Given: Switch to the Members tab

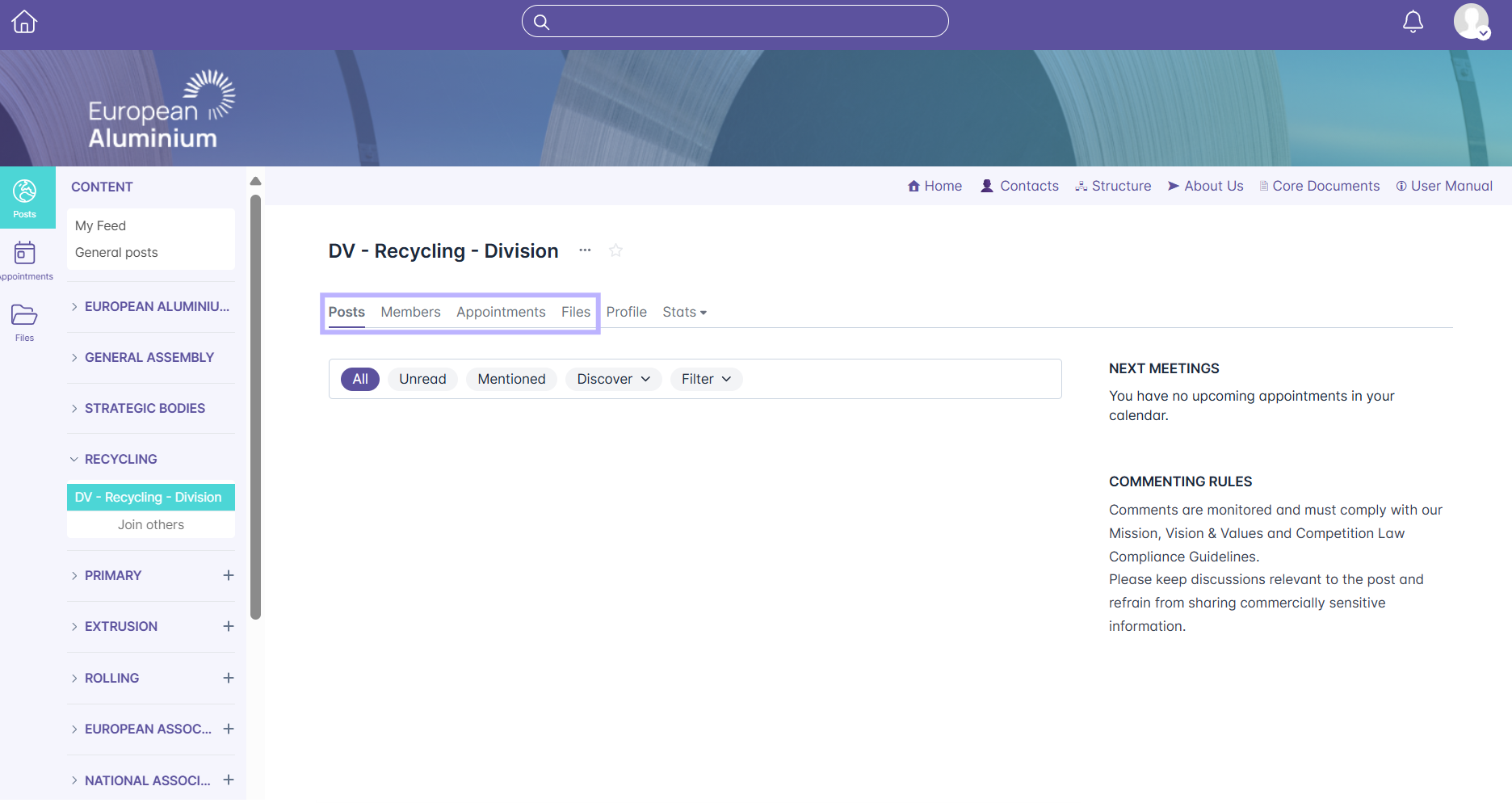Looking at the screenshot, I should click(410, 312).
